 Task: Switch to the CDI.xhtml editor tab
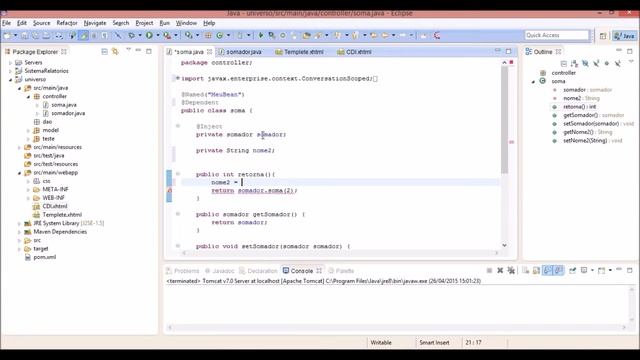click(x=354, y=52)
